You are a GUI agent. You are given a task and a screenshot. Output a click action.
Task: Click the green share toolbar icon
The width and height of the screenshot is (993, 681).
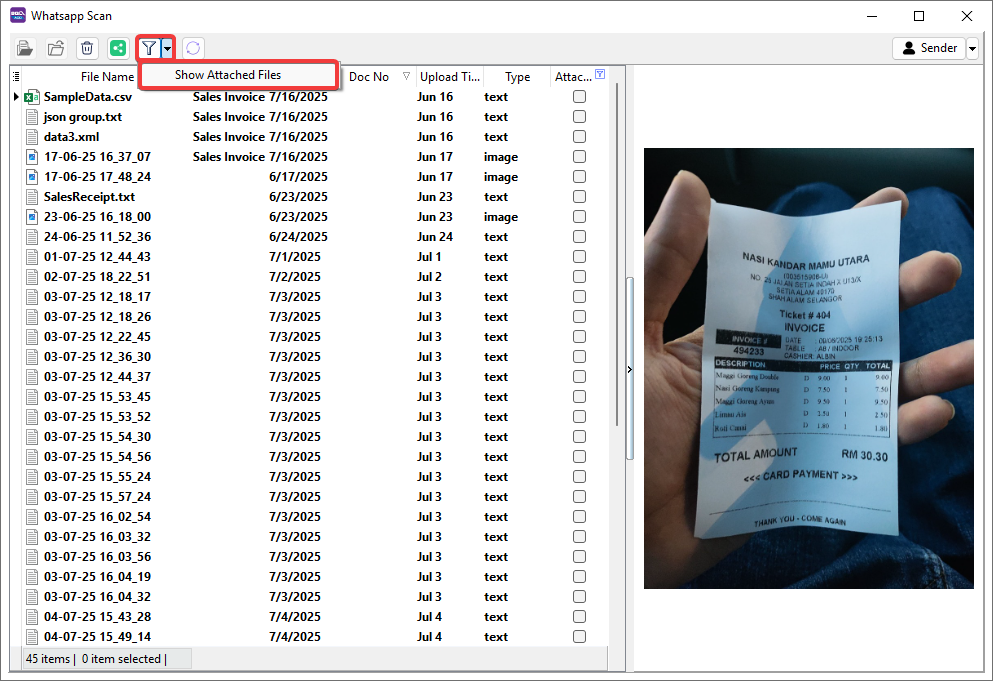click(118, 48)
